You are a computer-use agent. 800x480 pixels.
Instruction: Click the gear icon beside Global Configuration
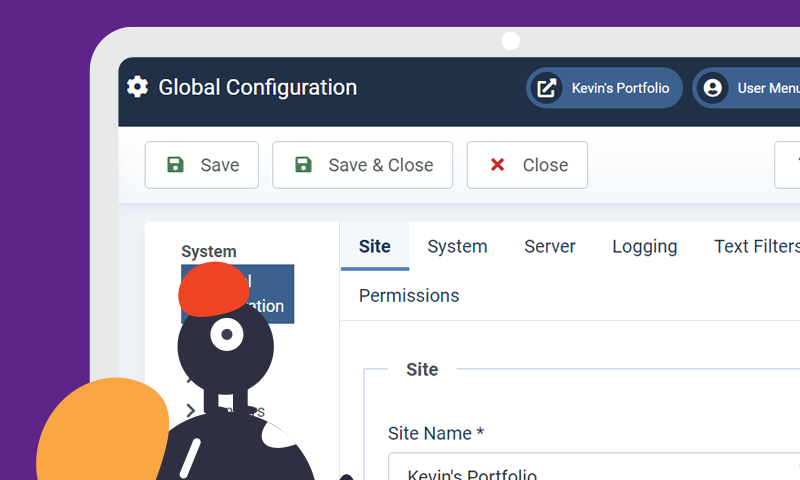[137, 87]
